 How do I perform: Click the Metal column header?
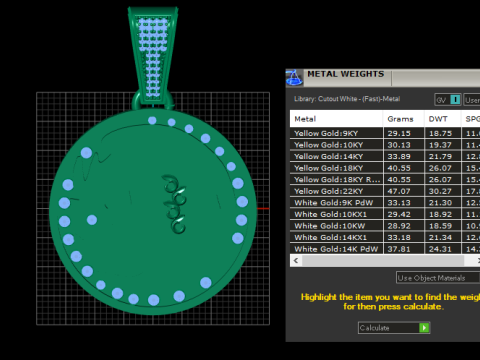[x=336, y=119]
